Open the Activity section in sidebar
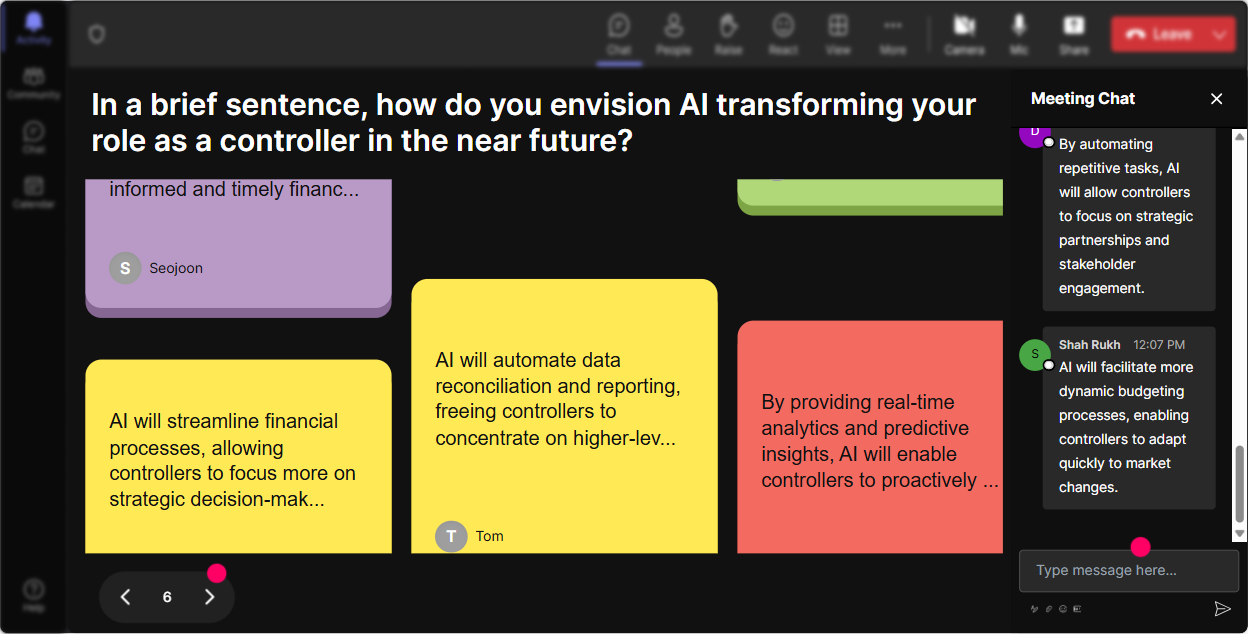Viewport: 1248px width, 634px height. [34, 28]
